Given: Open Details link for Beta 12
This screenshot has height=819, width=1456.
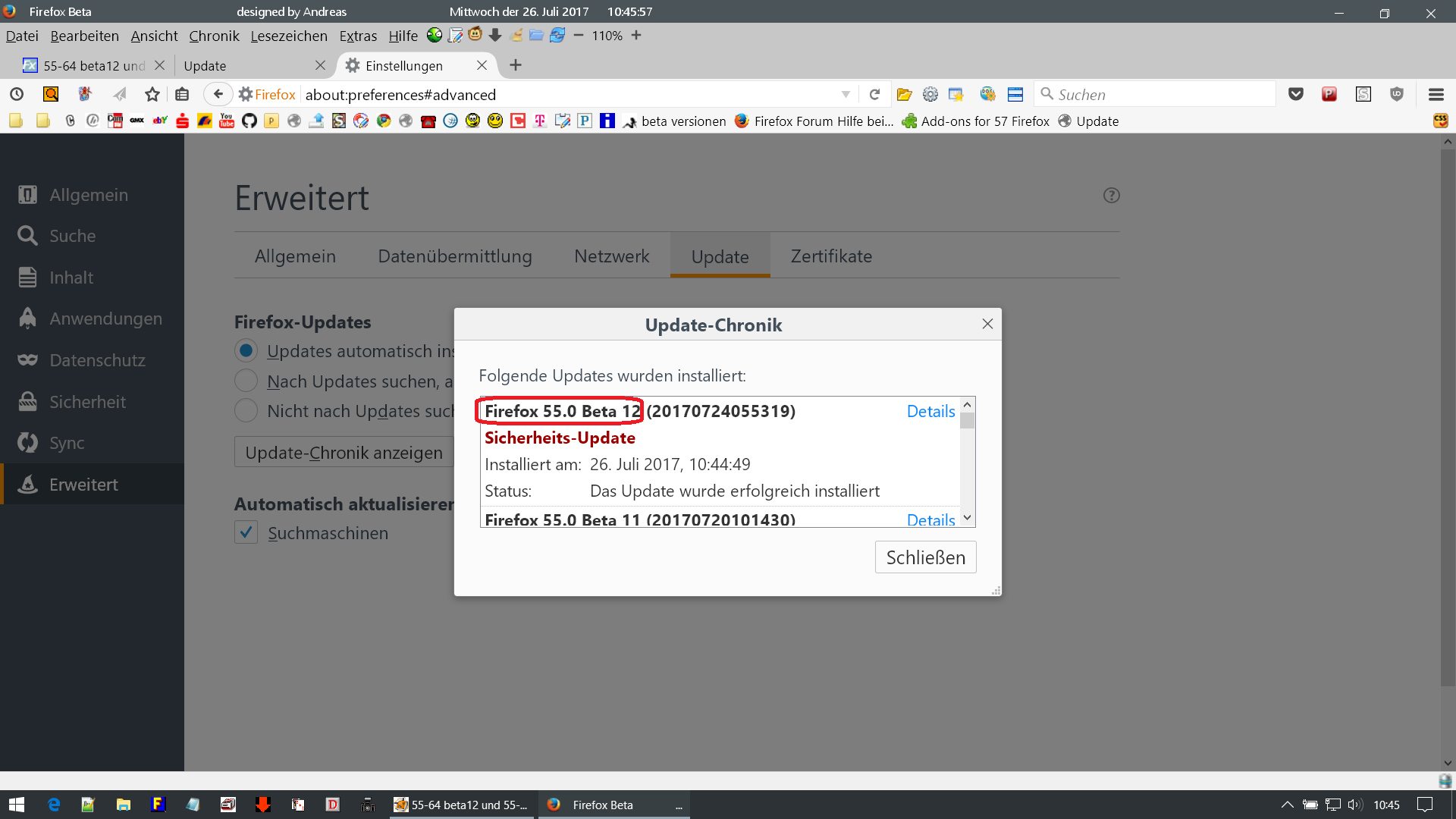Looking at the screenshot, I should 930,411.
